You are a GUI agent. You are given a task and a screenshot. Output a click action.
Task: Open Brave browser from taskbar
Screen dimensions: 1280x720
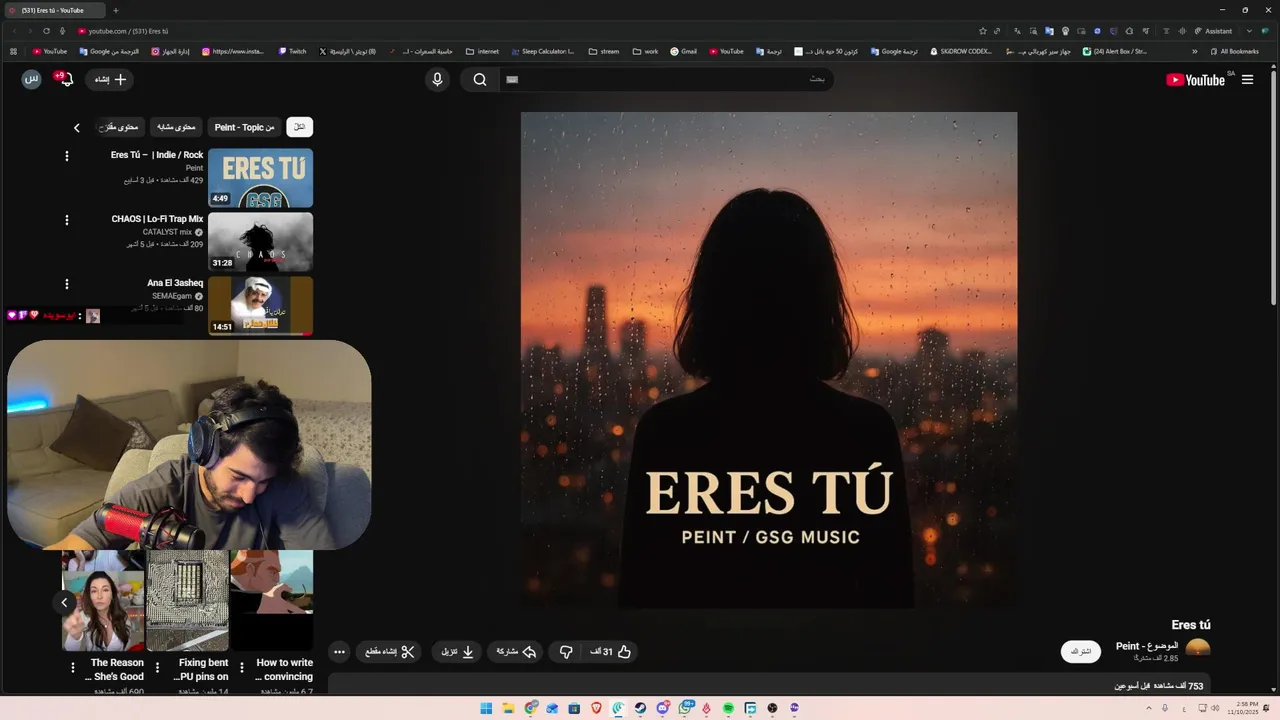tap(596, 708)
